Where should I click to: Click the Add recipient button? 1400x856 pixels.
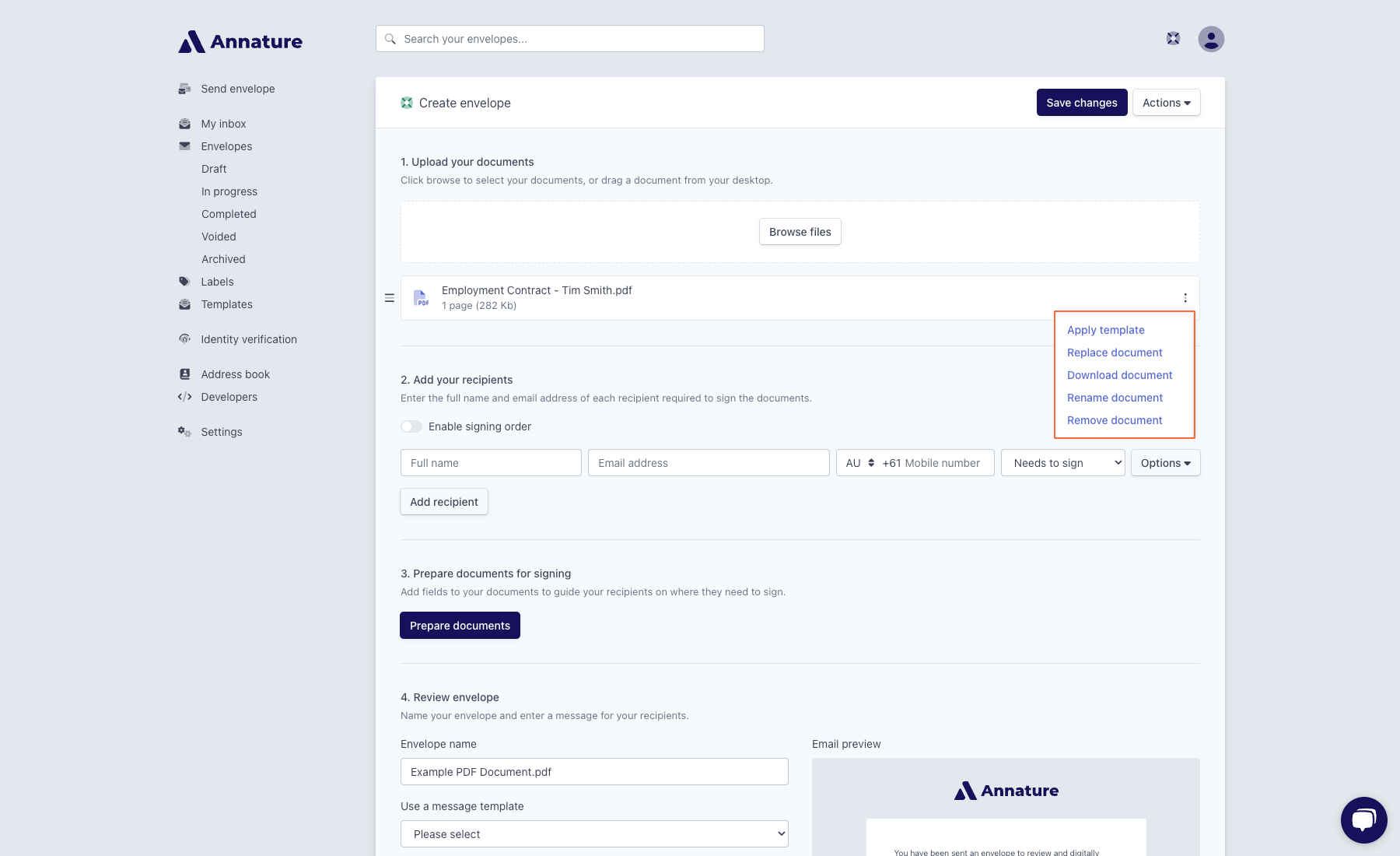tap(444, 502)
